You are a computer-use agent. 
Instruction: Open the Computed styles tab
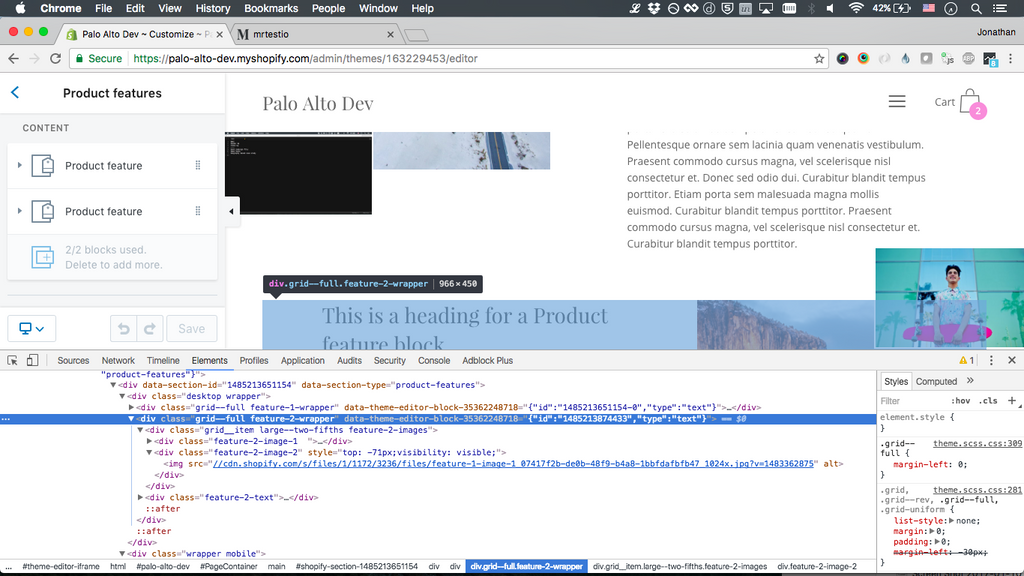(x=936, y=381)
